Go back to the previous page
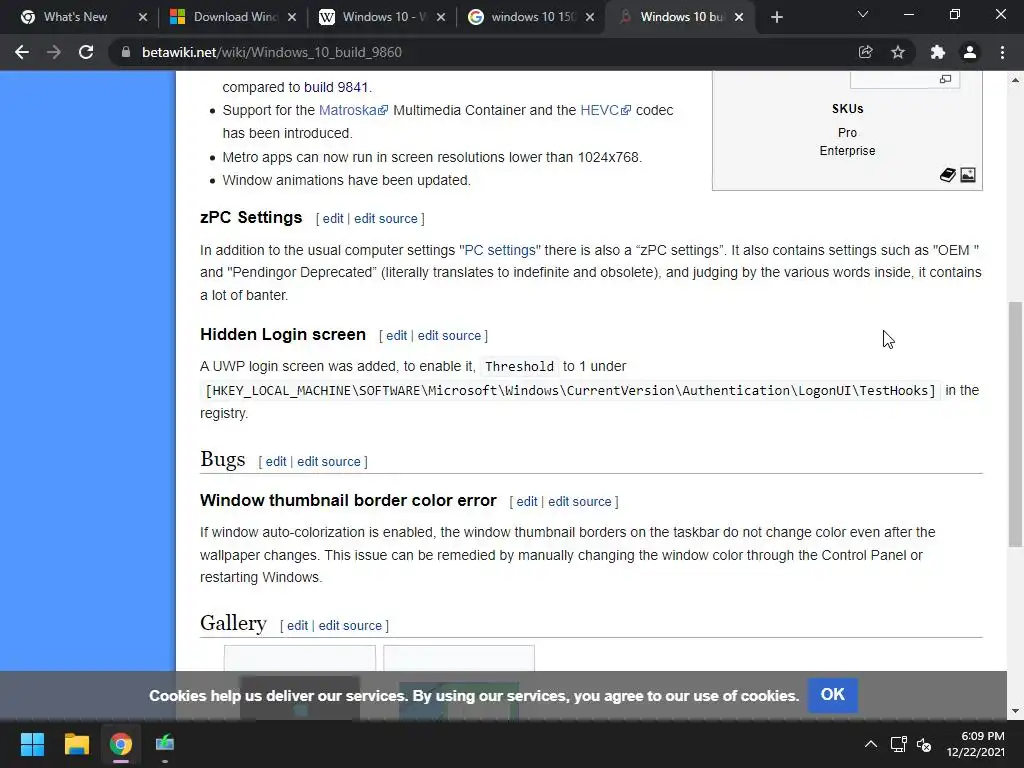This screenshot has height=768, width=1024. [x=22, y=52]
